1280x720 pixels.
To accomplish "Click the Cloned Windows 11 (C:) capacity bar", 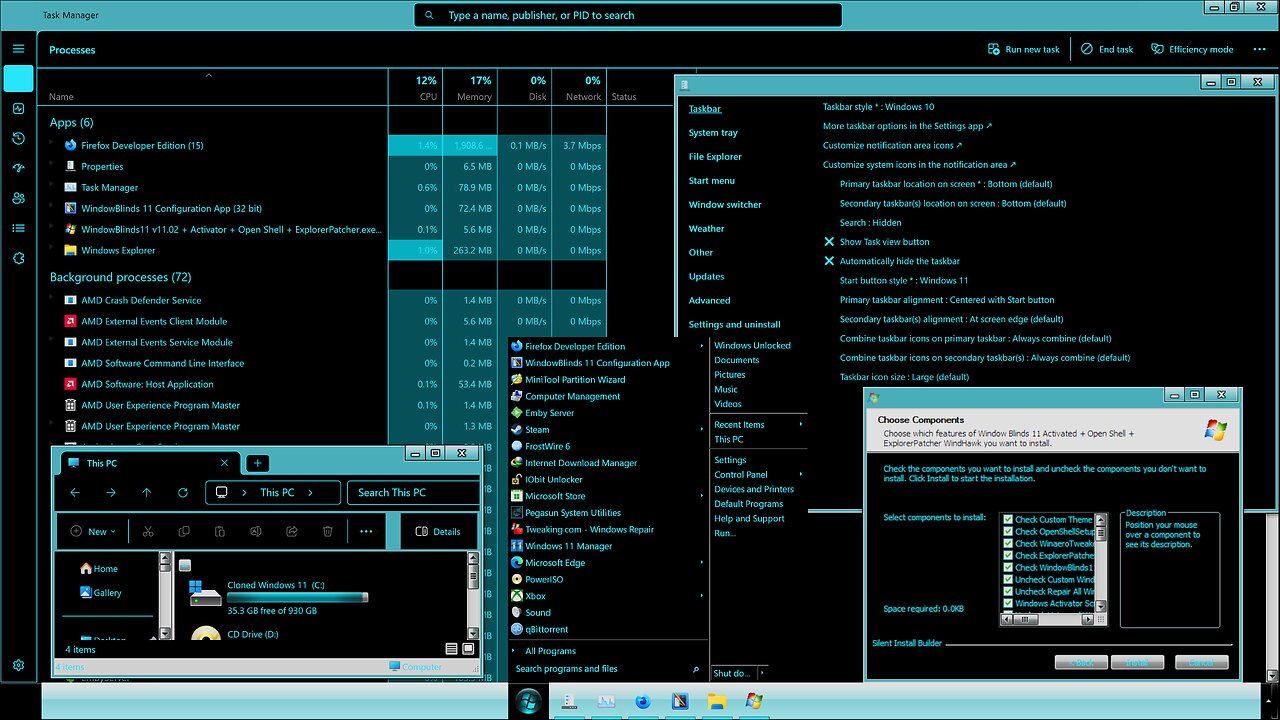I will pyautogui.click(x=297, y=598).
